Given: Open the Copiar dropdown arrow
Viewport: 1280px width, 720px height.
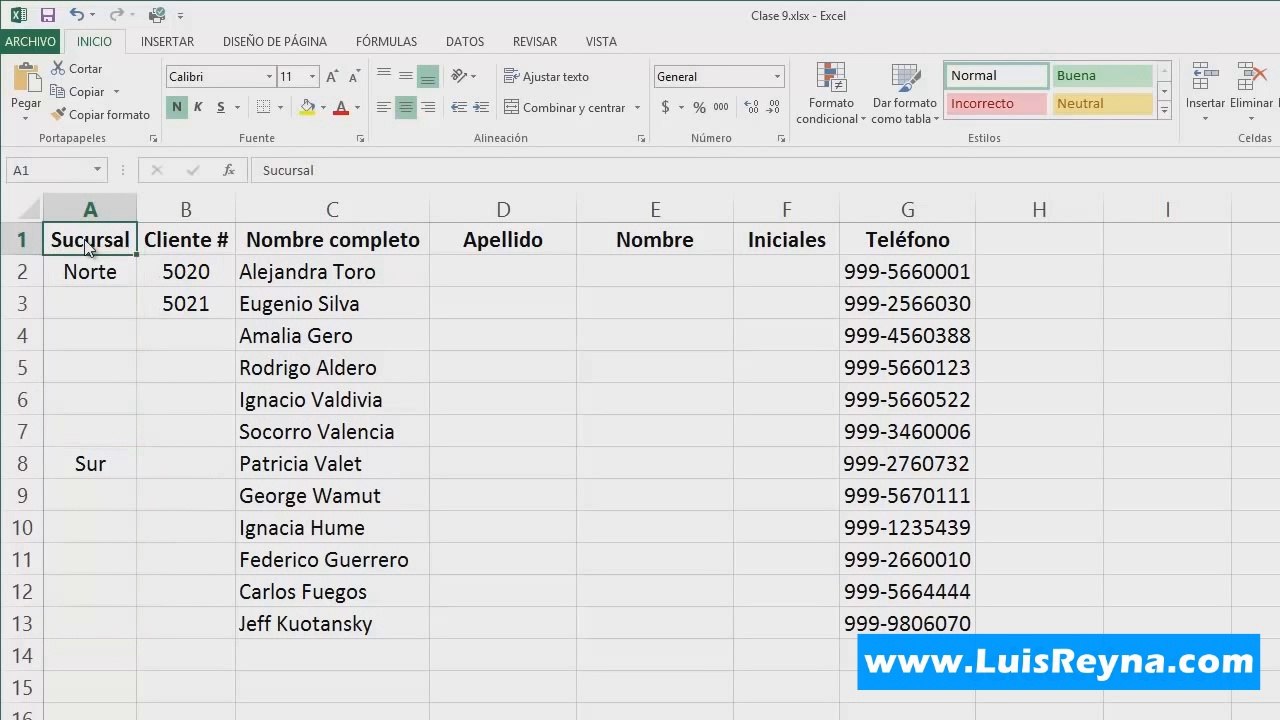Looking at the screenshot, I should pos(116,92).
